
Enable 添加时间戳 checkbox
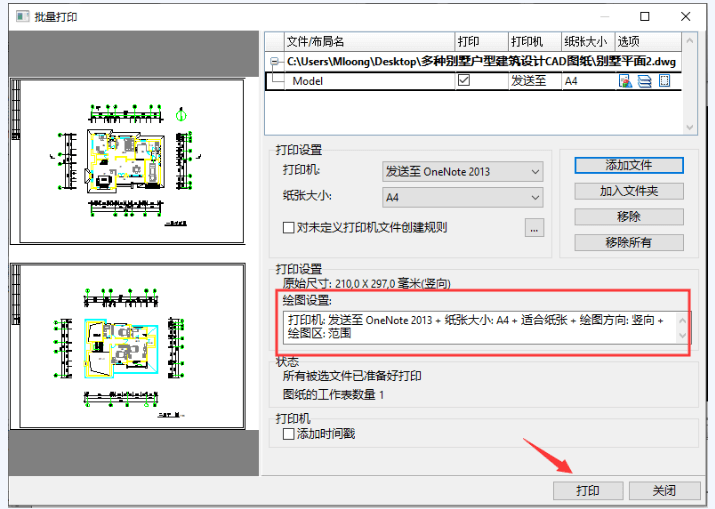(288, 434)
